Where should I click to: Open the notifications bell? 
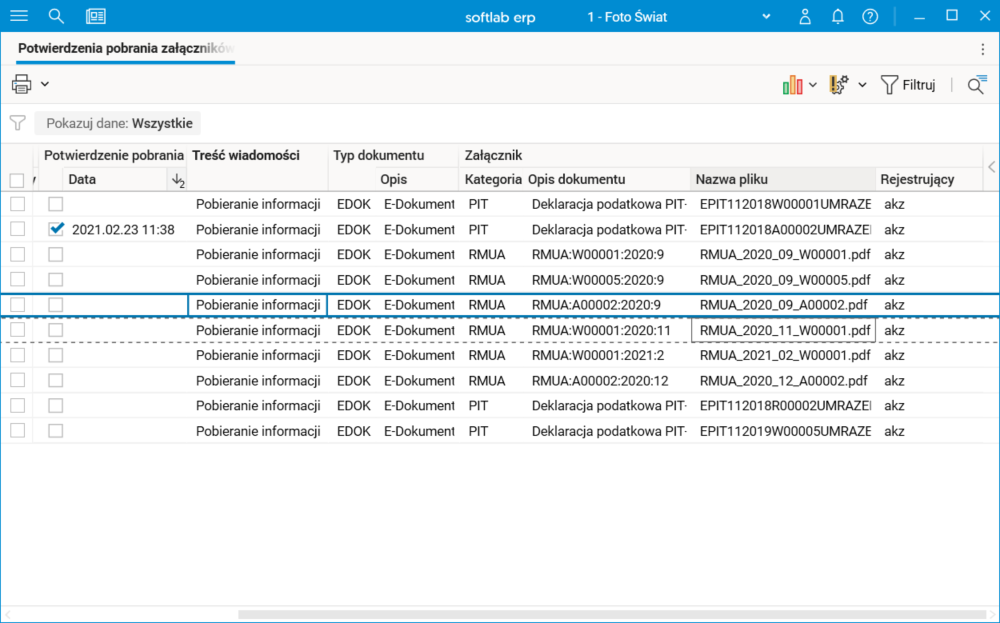(x=837, y=17)
